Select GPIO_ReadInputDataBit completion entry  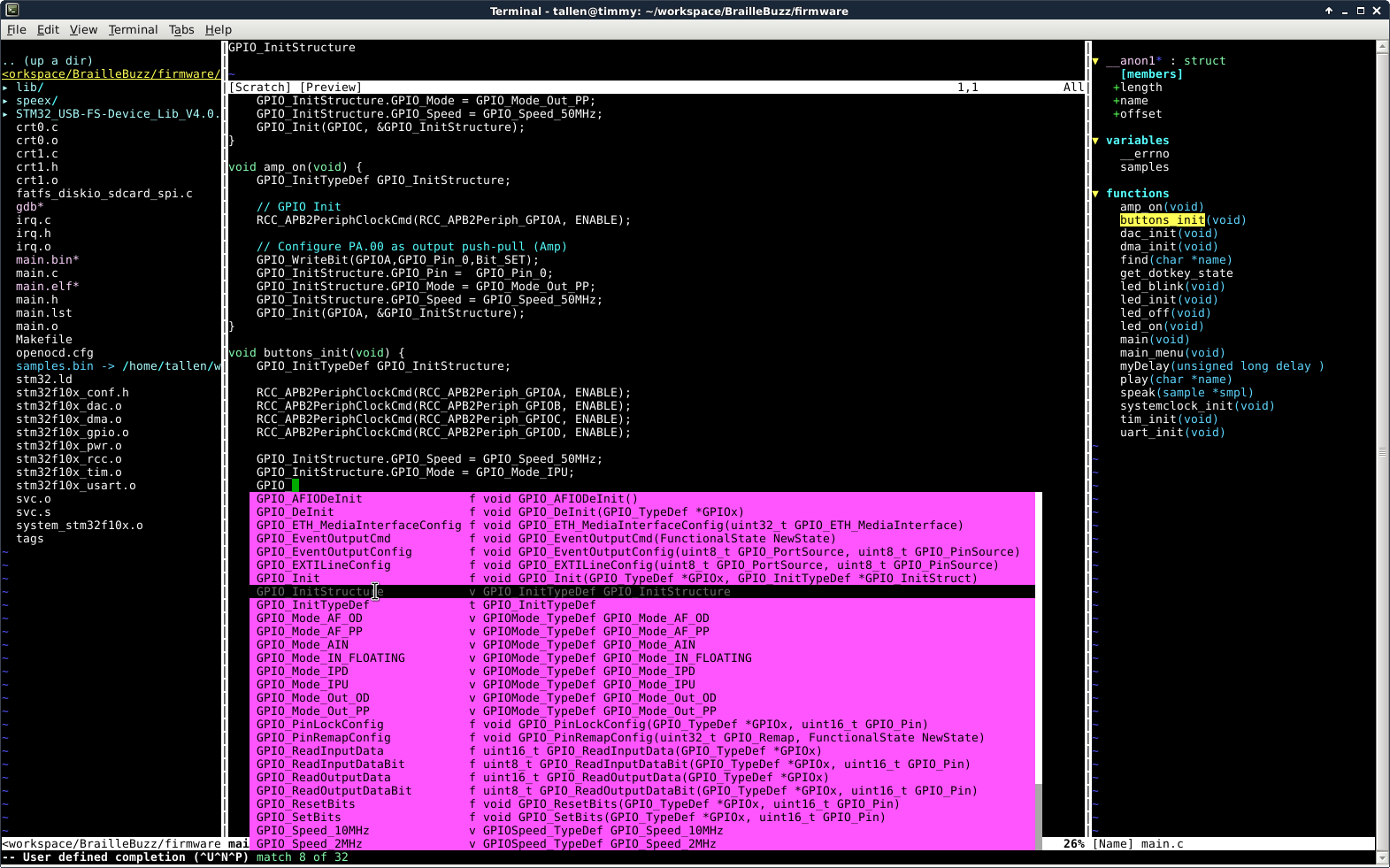point(642,764)
